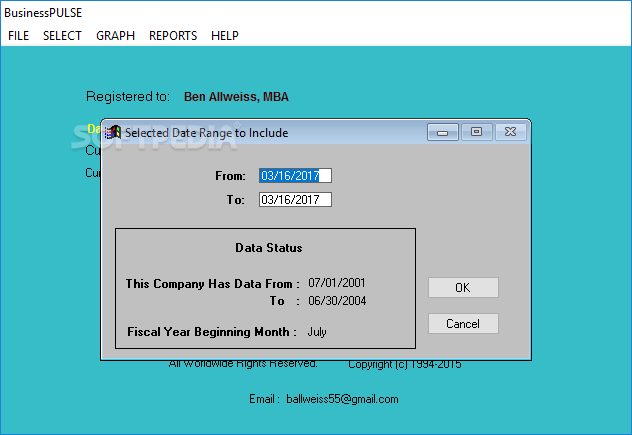Click the Selected Date Range to Include title
The image size is (632, 435).
[206, 133]
